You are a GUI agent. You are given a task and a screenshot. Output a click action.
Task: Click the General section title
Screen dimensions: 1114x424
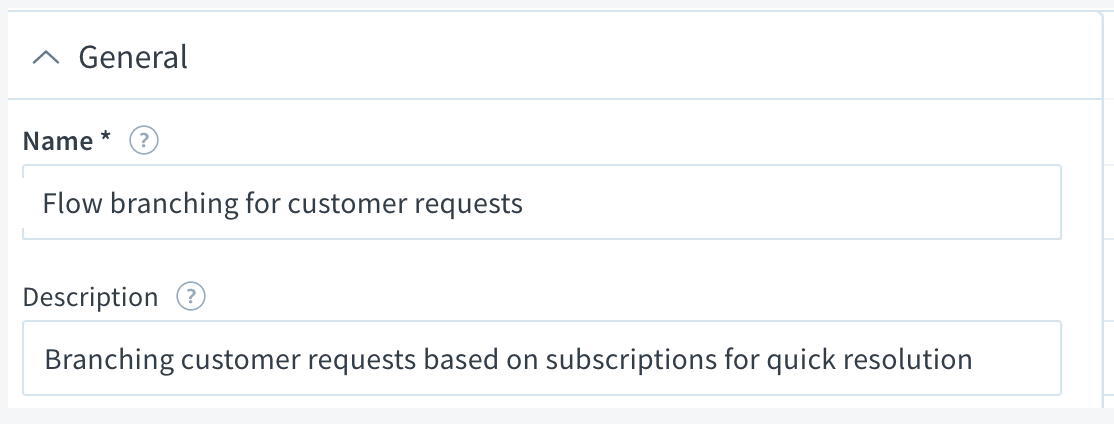pyautogui.click(x=133, y=58)
